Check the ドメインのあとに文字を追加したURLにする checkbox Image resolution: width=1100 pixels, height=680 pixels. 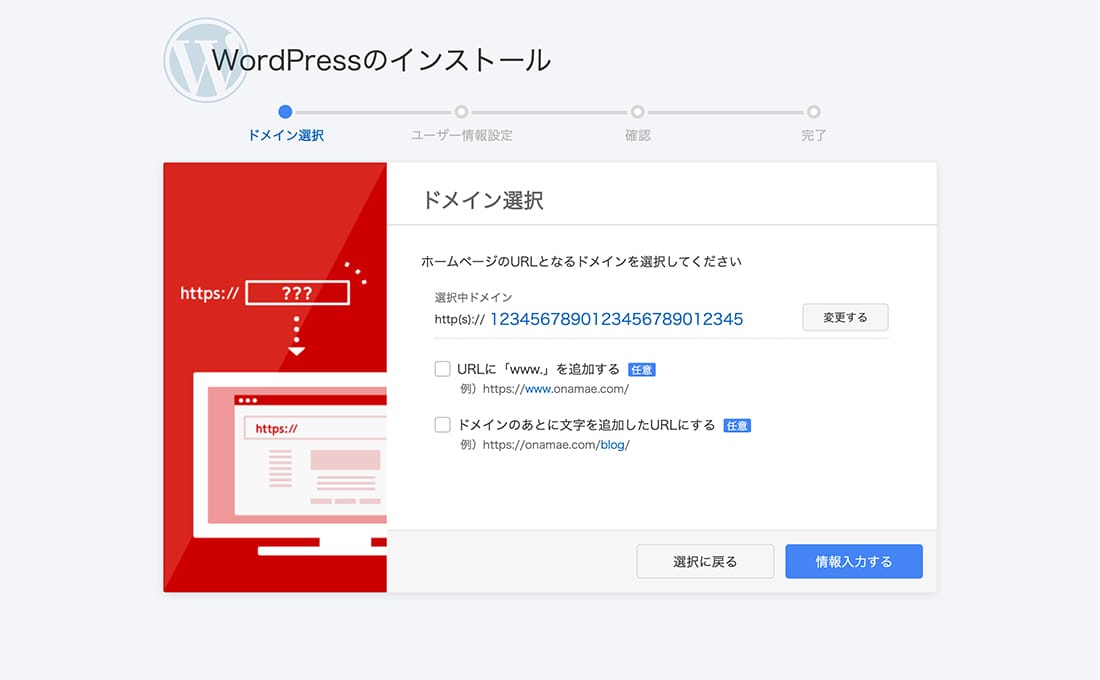tap(442, 425)
